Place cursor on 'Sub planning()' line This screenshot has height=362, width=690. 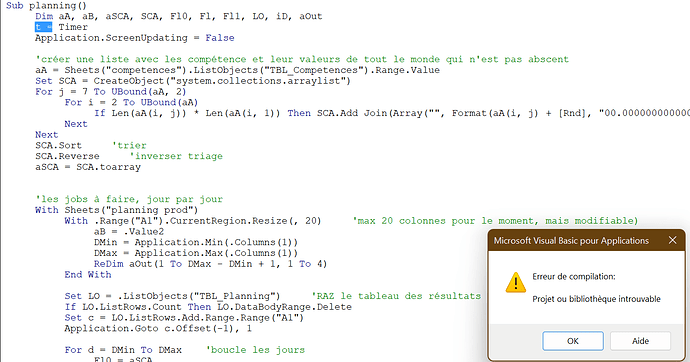[46, 6]
